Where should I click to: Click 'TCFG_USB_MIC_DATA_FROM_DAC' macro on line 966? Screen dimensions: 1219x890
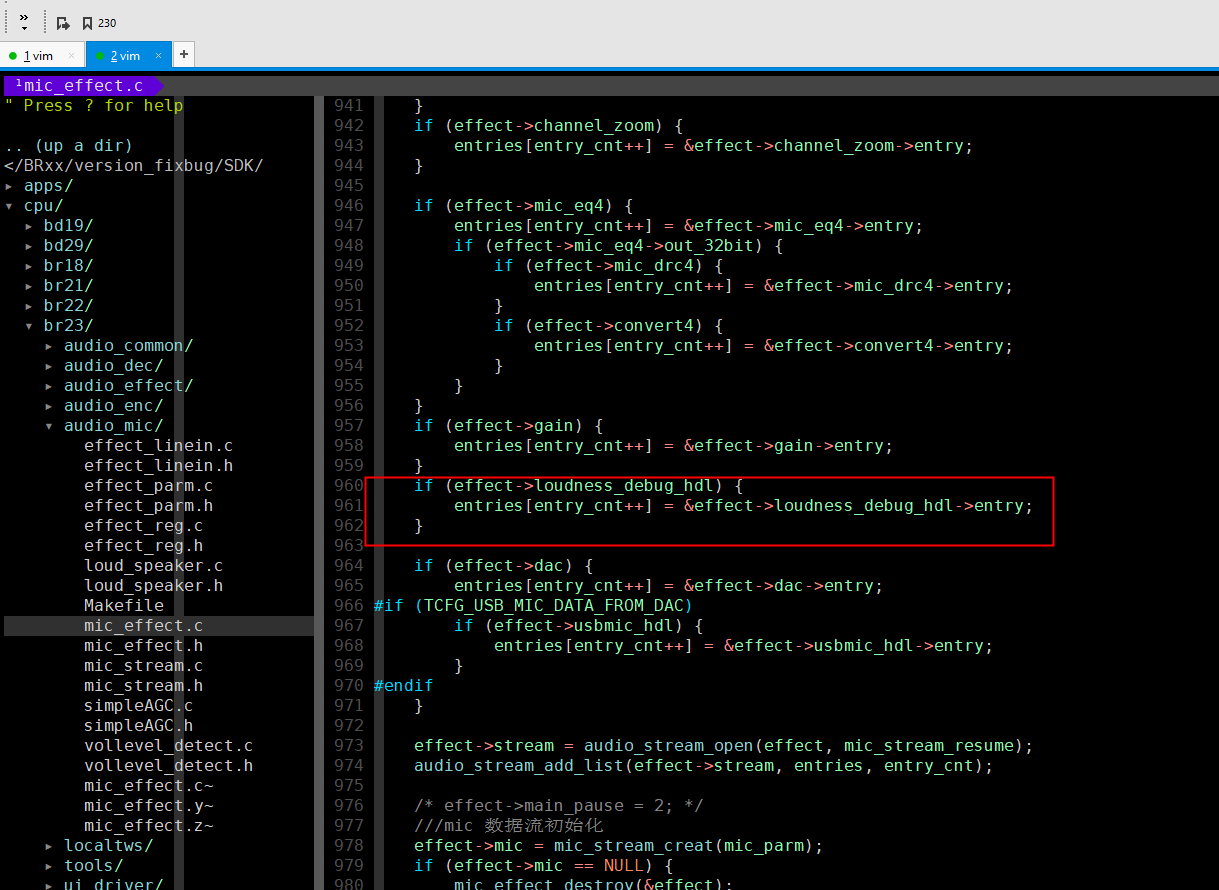click(553, 606)
